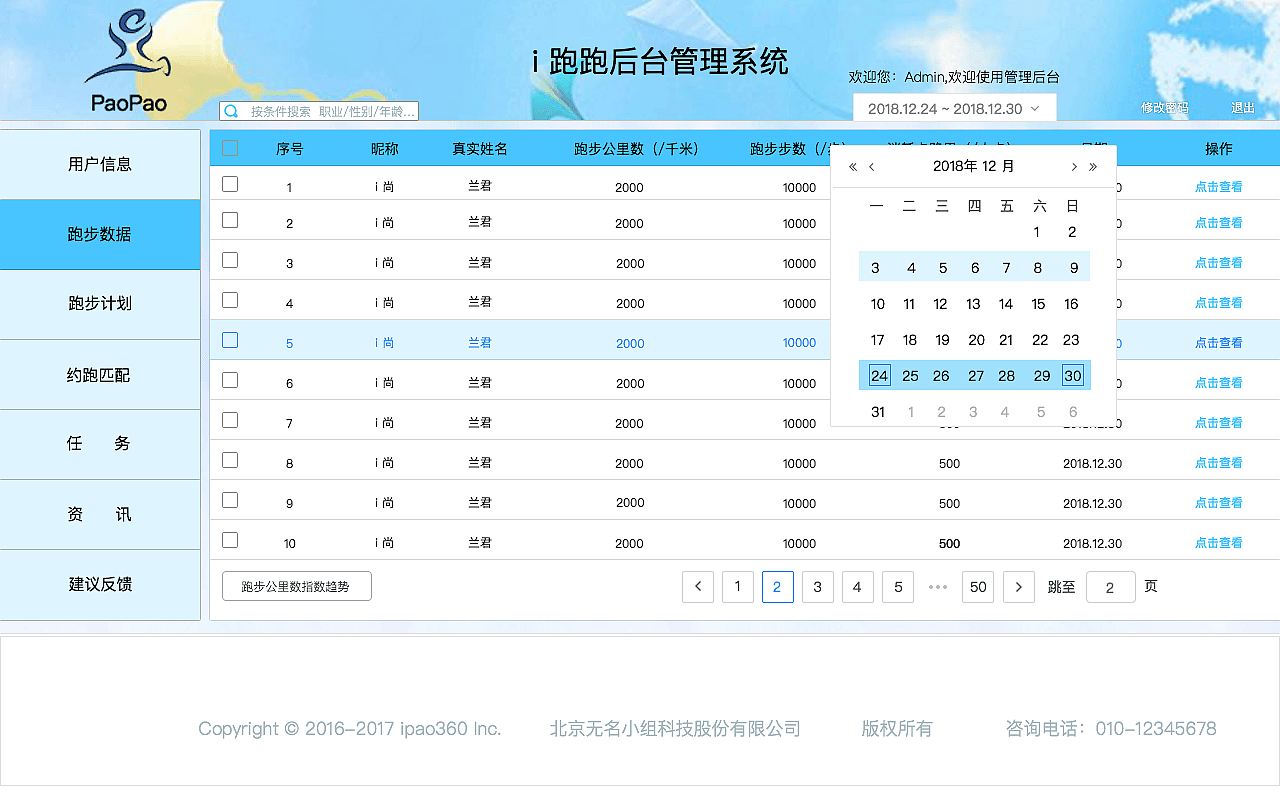
Task: Uncheck the highlighted row 5 checkbox
Action: pos(230,340)
